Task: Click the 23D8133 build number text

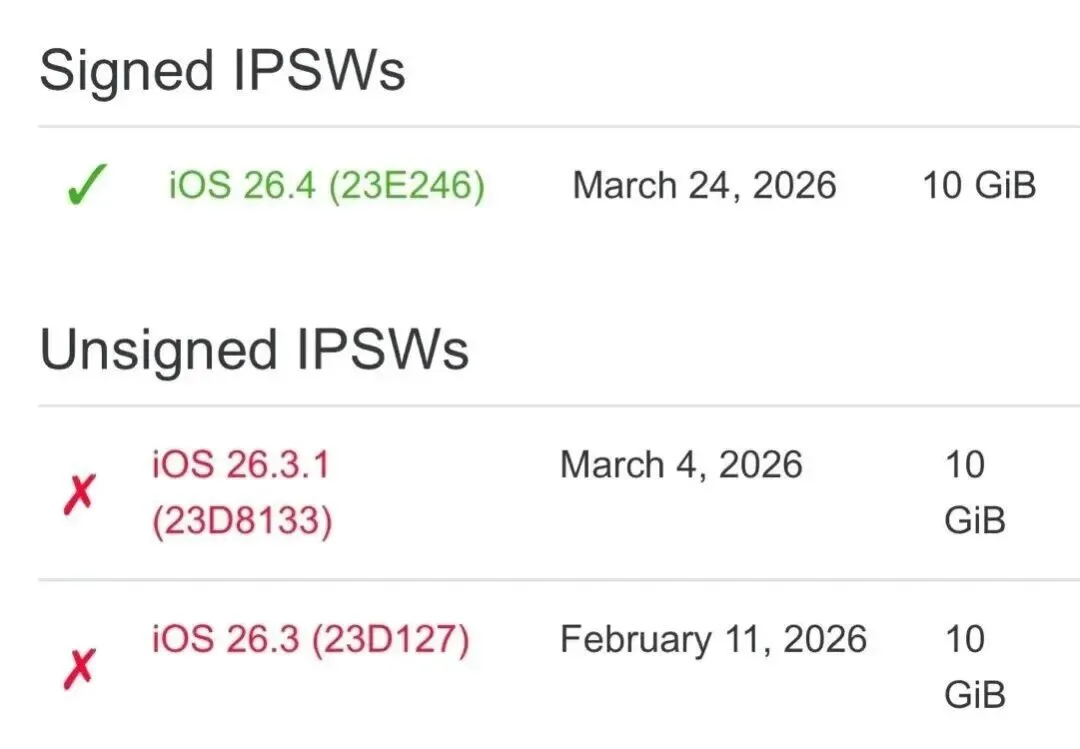Action: tap(241, 521)
